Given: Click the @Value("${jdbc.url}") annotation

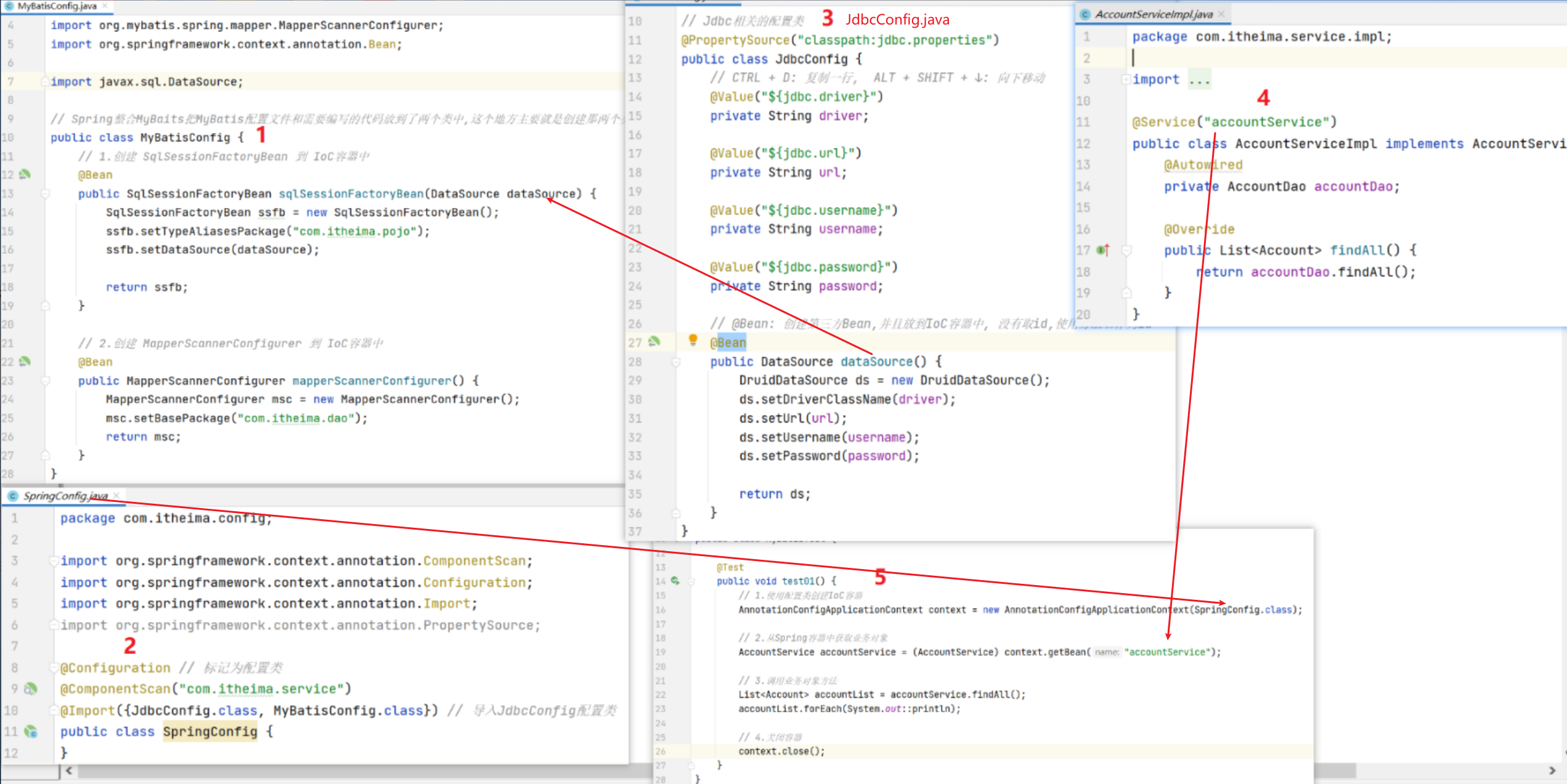Looking at the screenshot, I should point(786,153).
